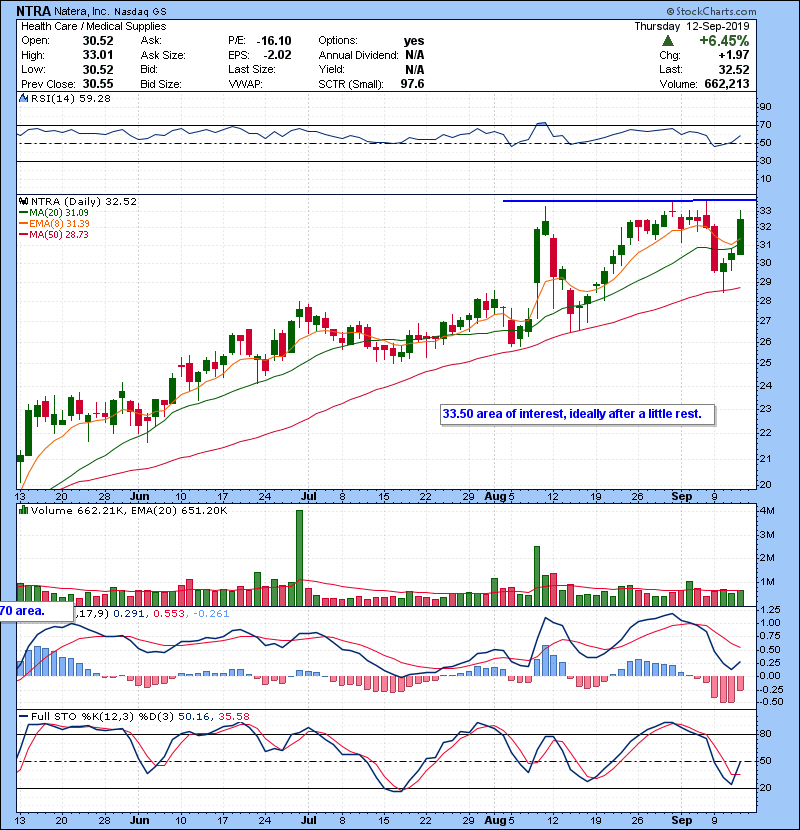Click the tallest volume bar near 4M
Screen dimensions: 800x830
(299, 558)
